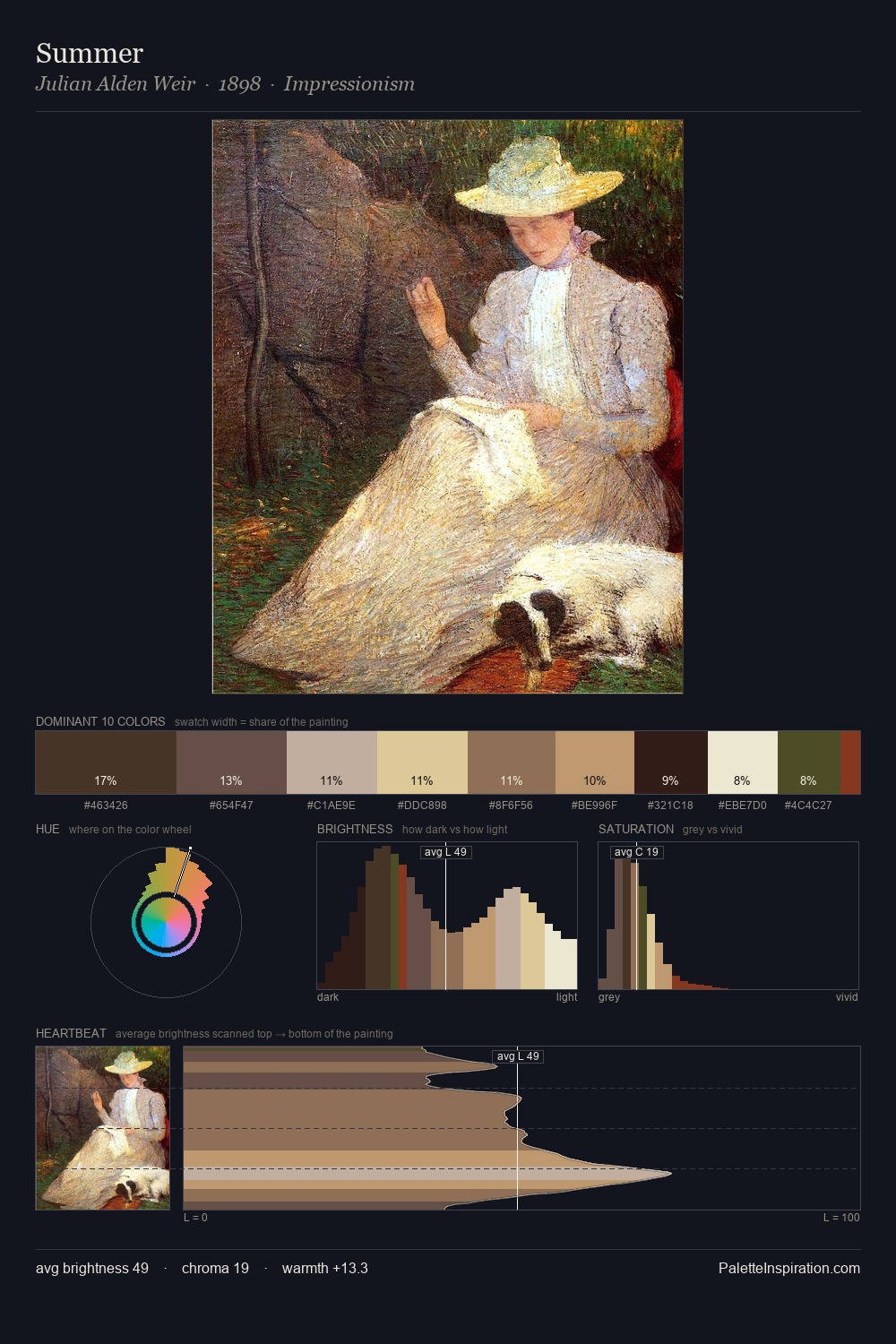Click the hex label #654F47
The image size is (896, 1344).
[231, 806]
